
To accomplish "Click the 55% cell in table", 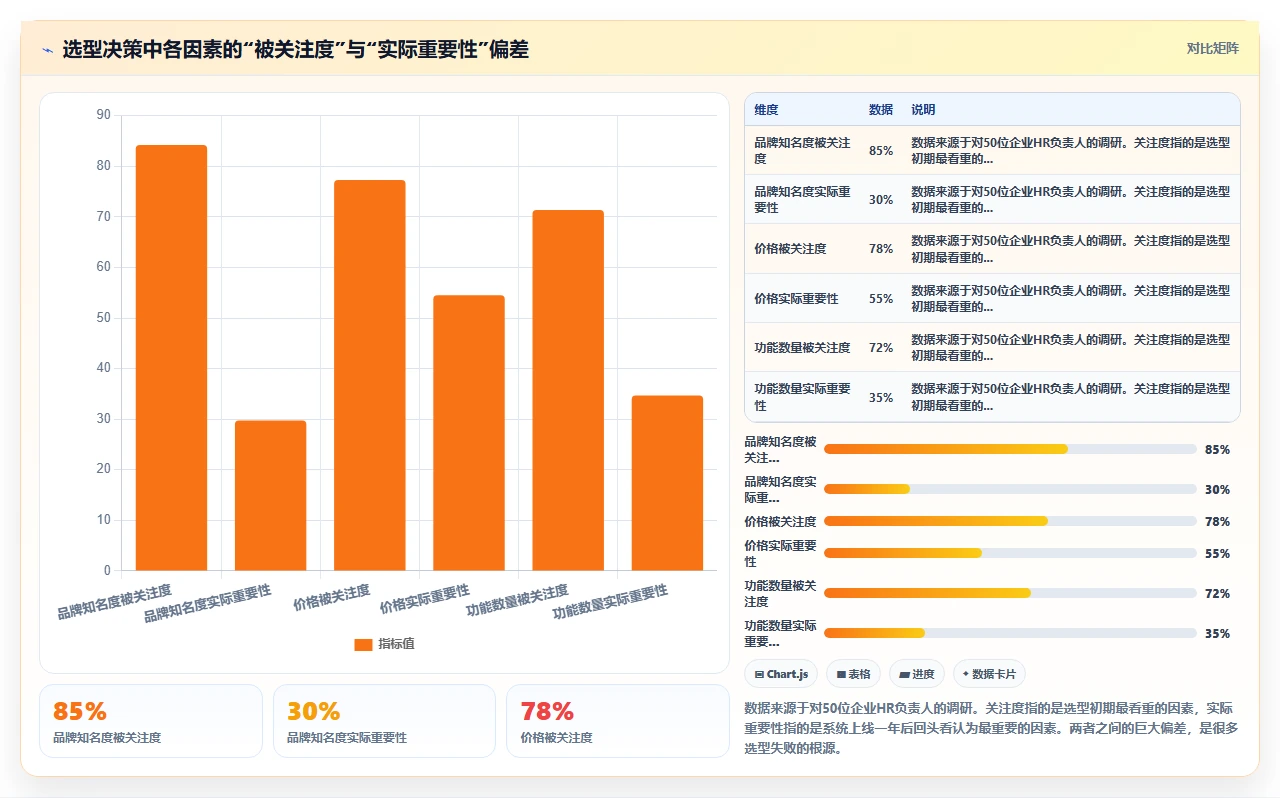I will coord(881,299).
